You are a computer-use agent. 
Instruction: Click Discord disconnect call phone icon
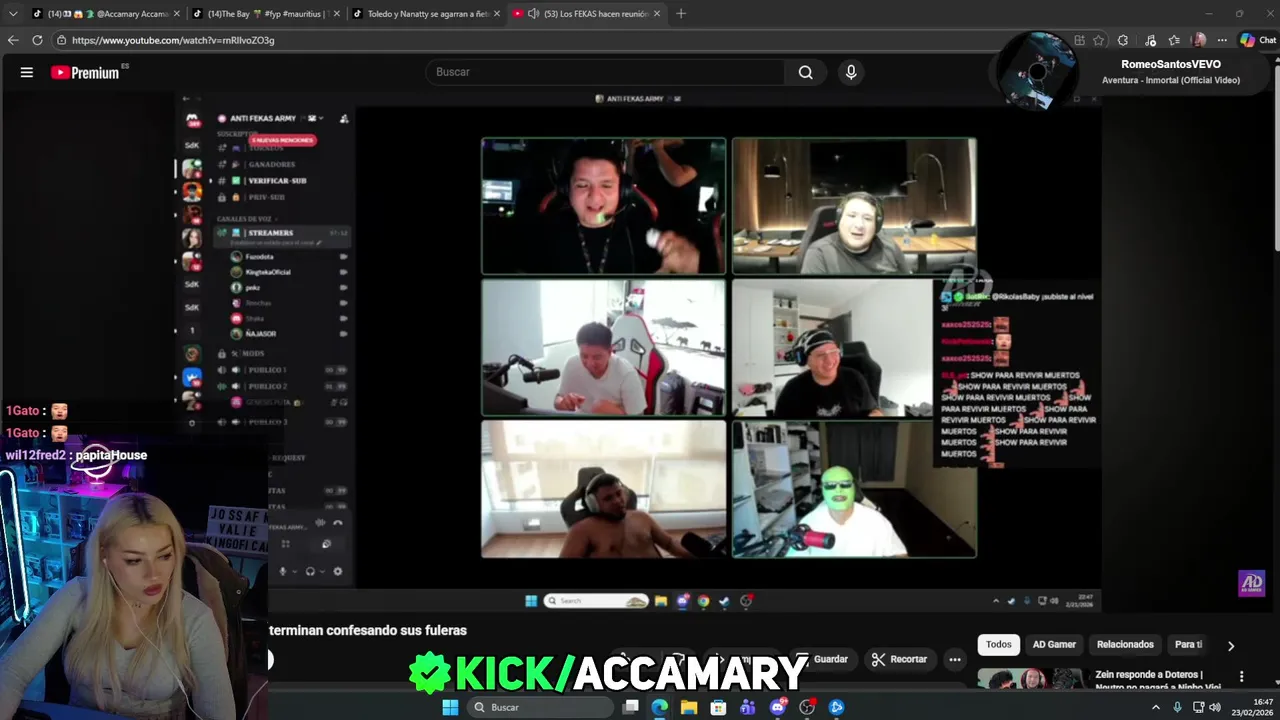click(x=338, y=523)
